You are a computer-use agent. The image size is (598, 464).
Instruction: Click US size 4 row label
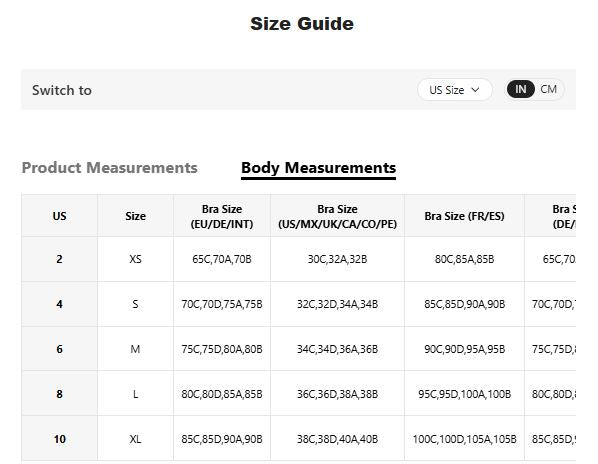59,304
